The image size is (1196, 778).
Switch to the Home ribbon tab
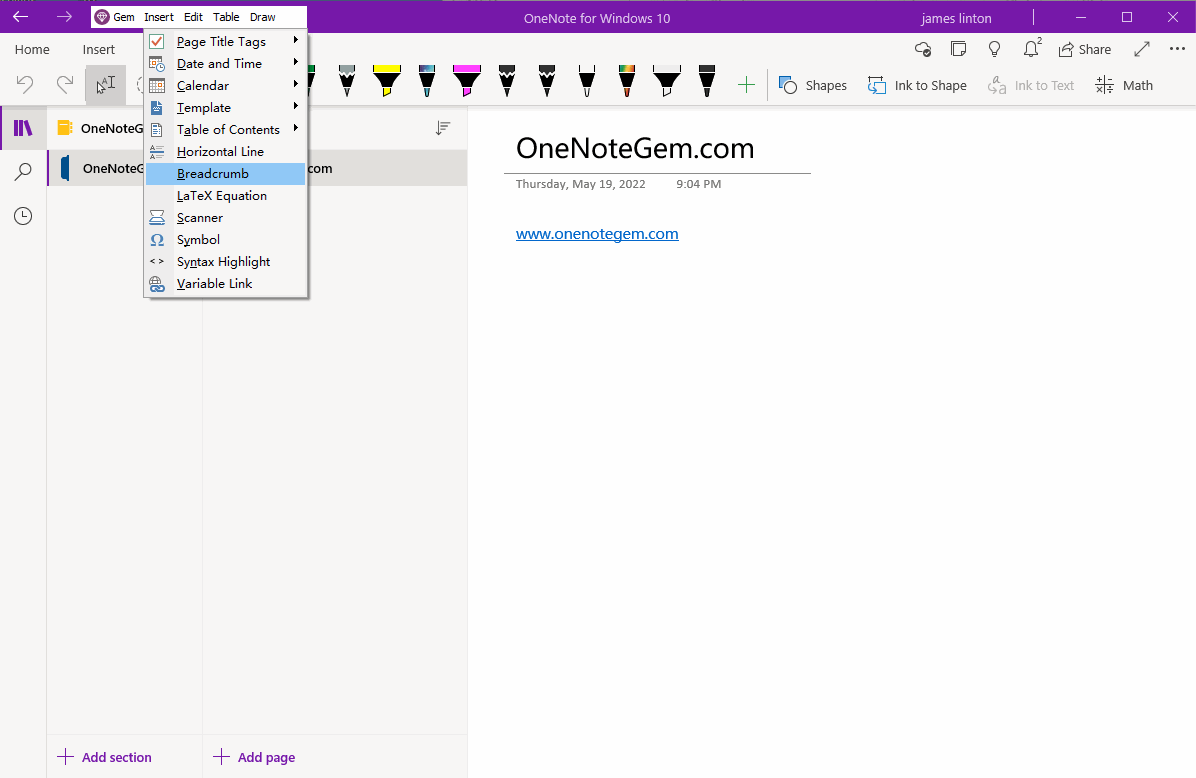point(32,50)
